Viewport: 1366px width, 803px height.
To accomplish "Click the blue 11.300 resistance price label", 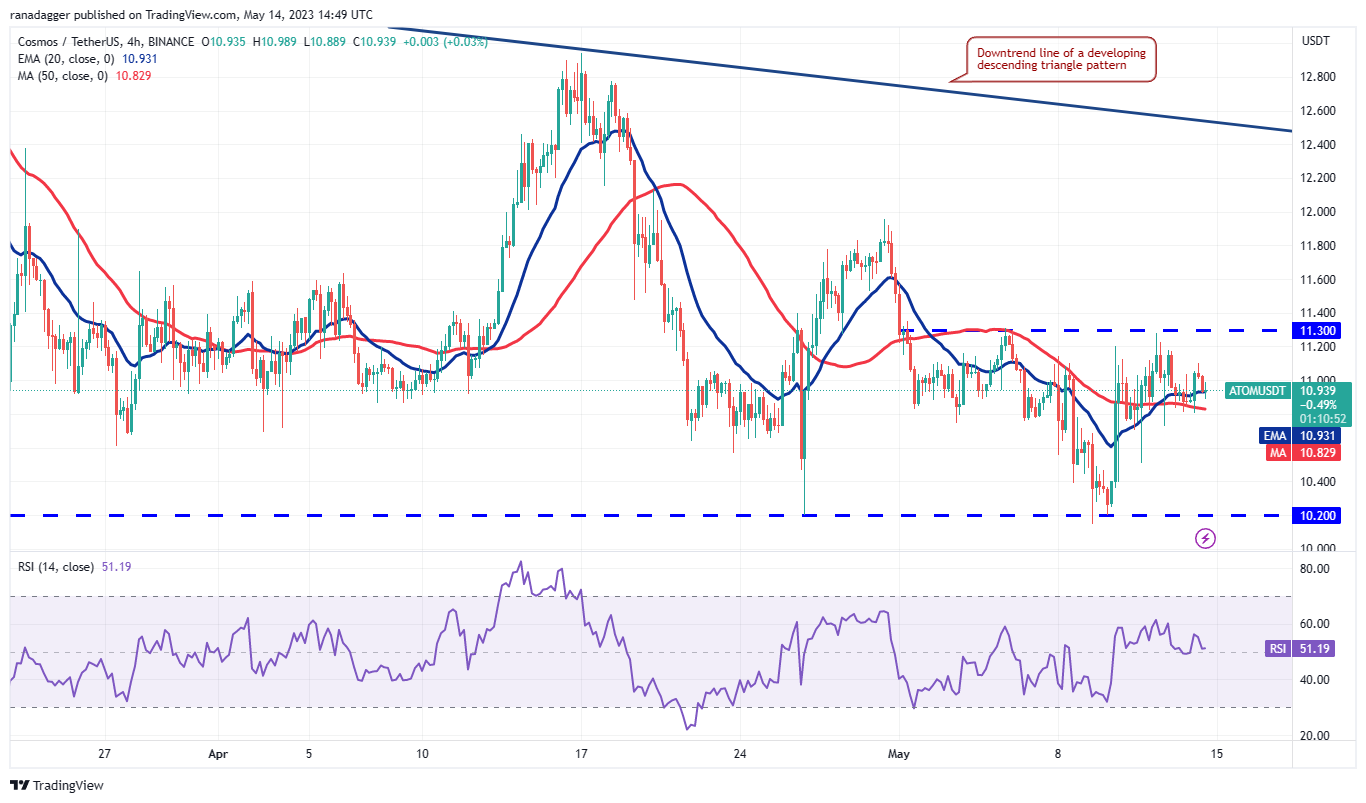I will pyautogui.click(x=1318, y=328).
